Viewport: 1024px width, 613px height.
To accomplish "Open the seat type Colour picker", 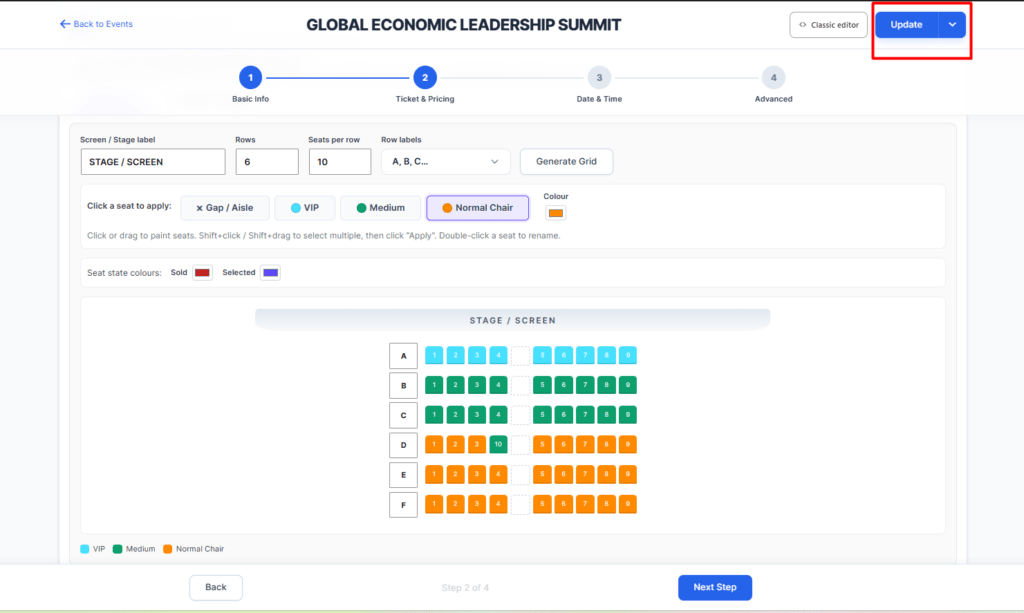I will tap(556, 213).
